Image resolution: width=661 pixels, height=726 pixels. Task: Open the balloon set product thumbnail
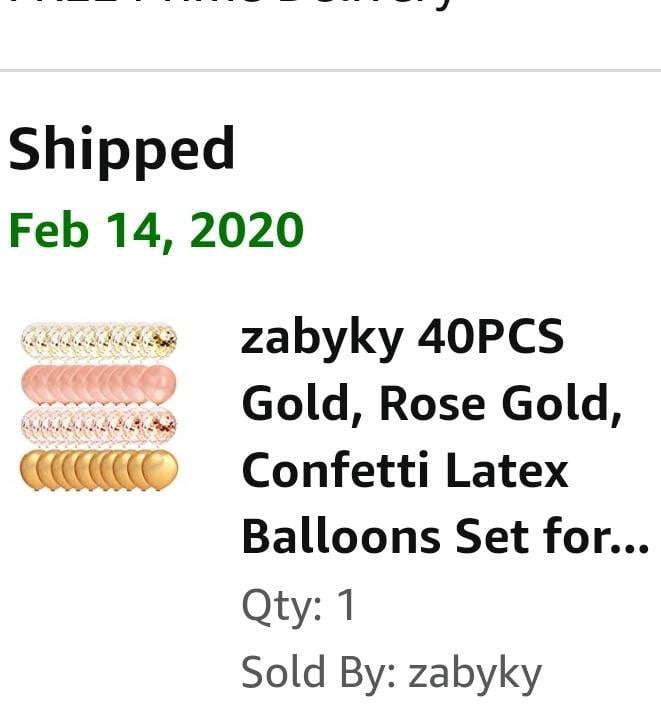pos(99,407)
